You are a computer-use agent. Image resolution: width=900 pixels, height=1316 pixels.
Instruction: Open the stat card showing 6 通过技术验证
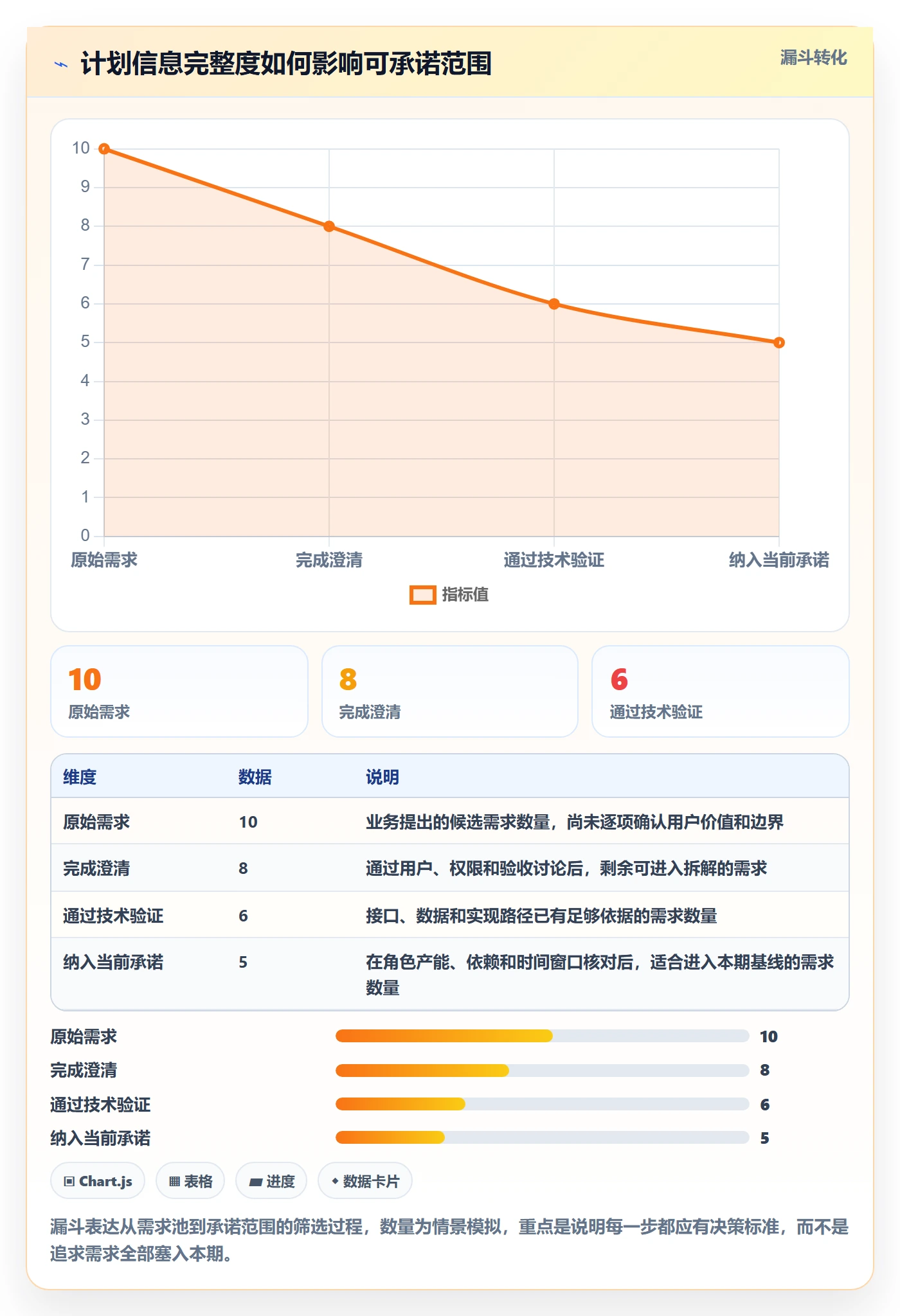point(721,691)
